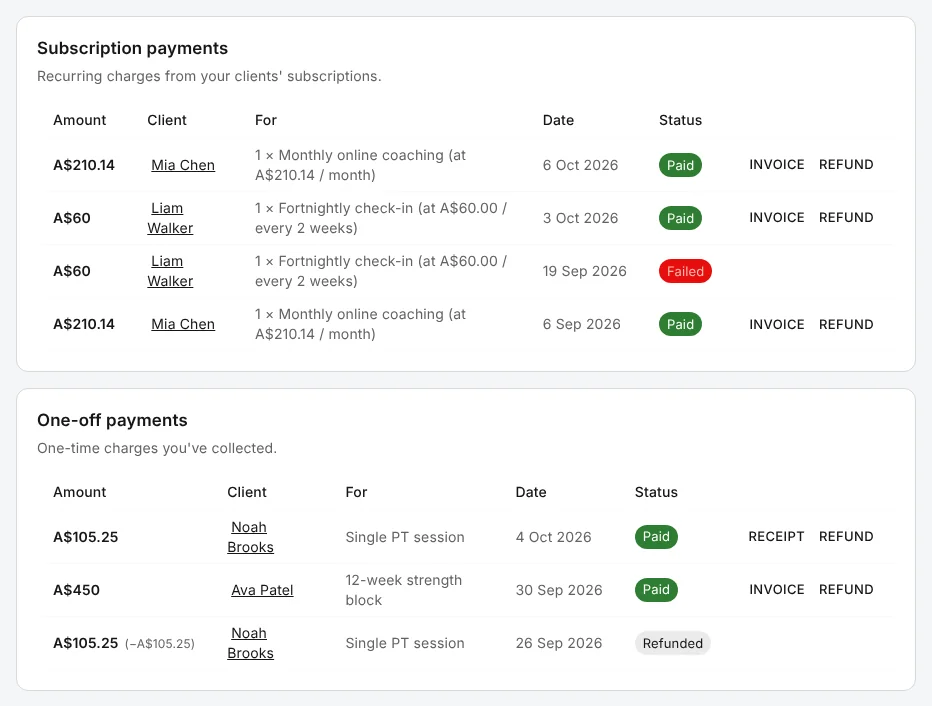The image size is (932, 706).
Task: Click Paid badge on Liam Walker 3 Oct row
Action: click(x=680, y=218)
